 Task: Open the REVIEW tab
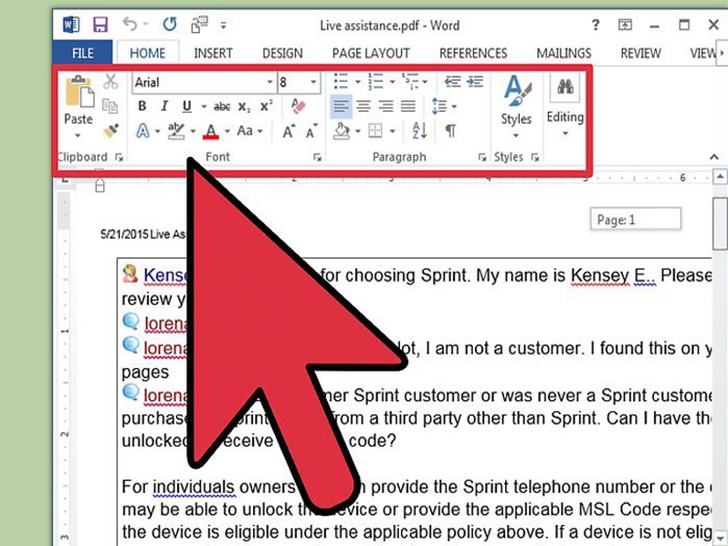pyautogui.click(x=640, y=53)
